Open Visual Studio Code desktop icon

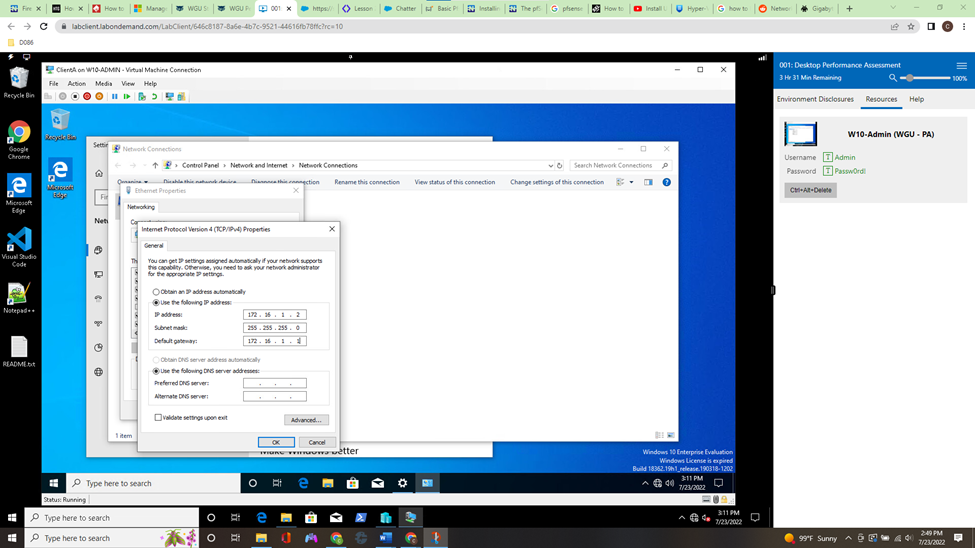pyautogui.click(x=19, y=247)
